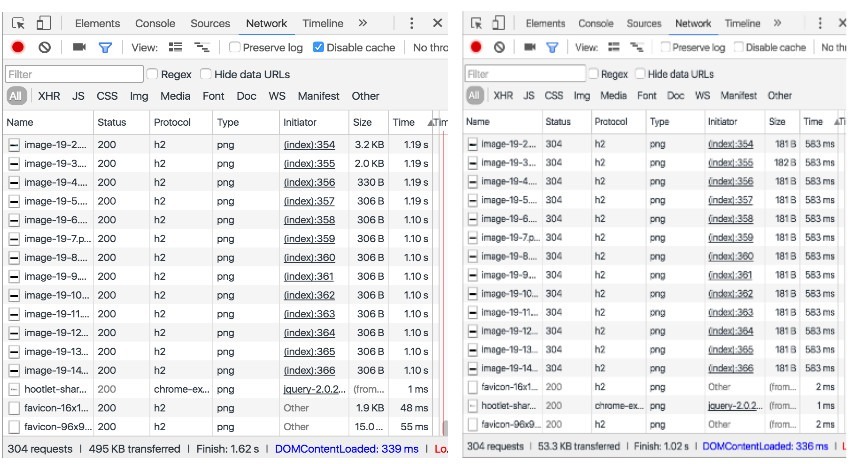Toggle the blue filter funnel icon in right panel
The image size is (853, 464).
[551, 47]
